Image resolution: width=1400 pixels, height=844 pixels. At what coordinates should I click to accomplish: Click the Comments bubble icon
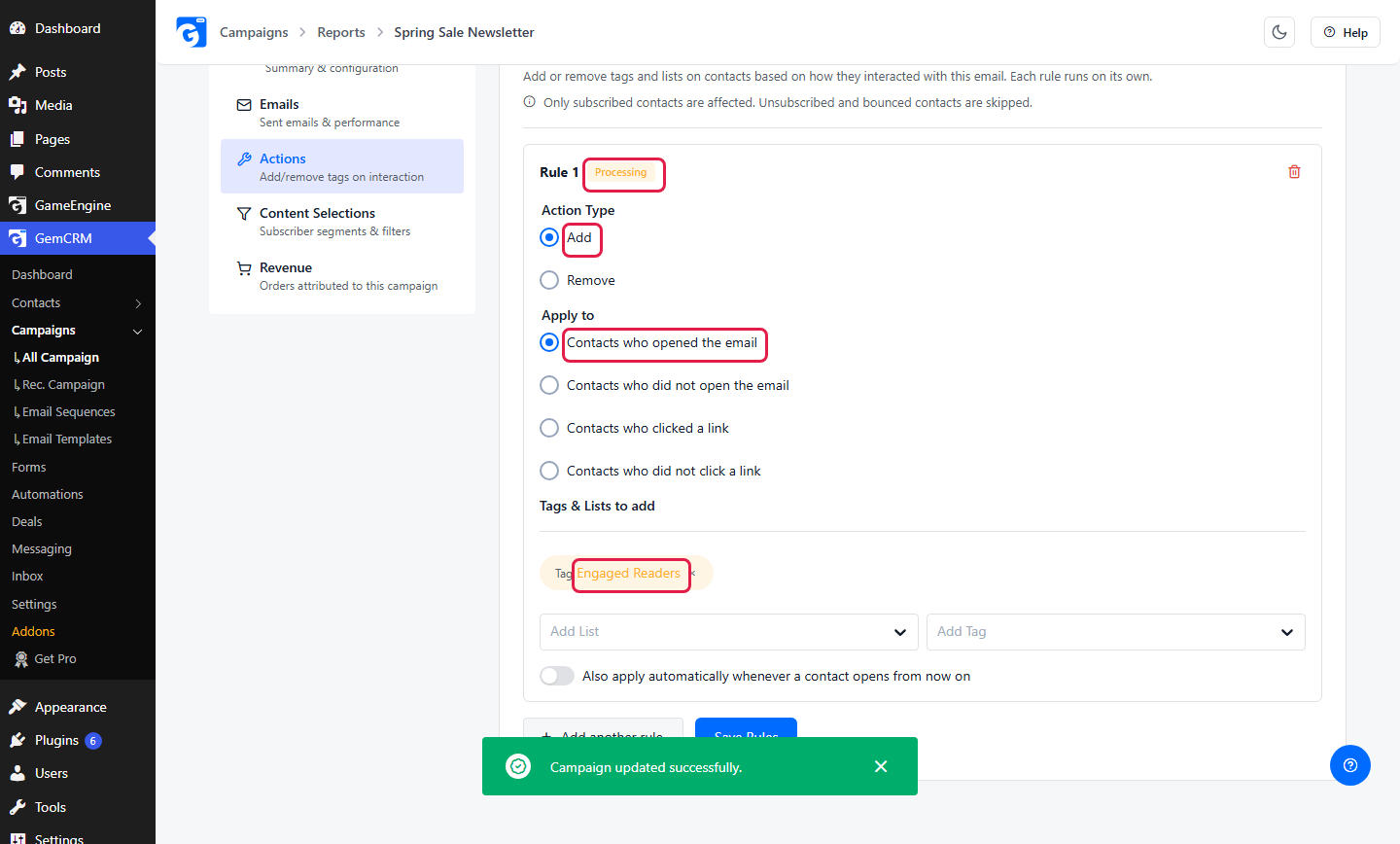[x=17, y=172]
